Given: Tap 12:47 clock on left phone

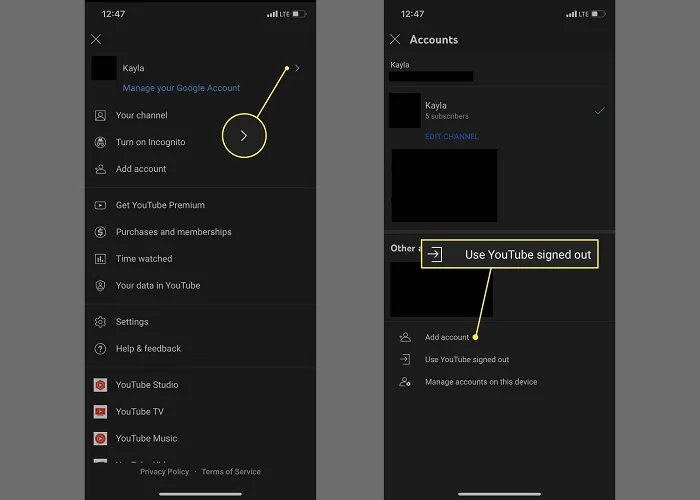Looking at the screenshot, I should 113,14.
